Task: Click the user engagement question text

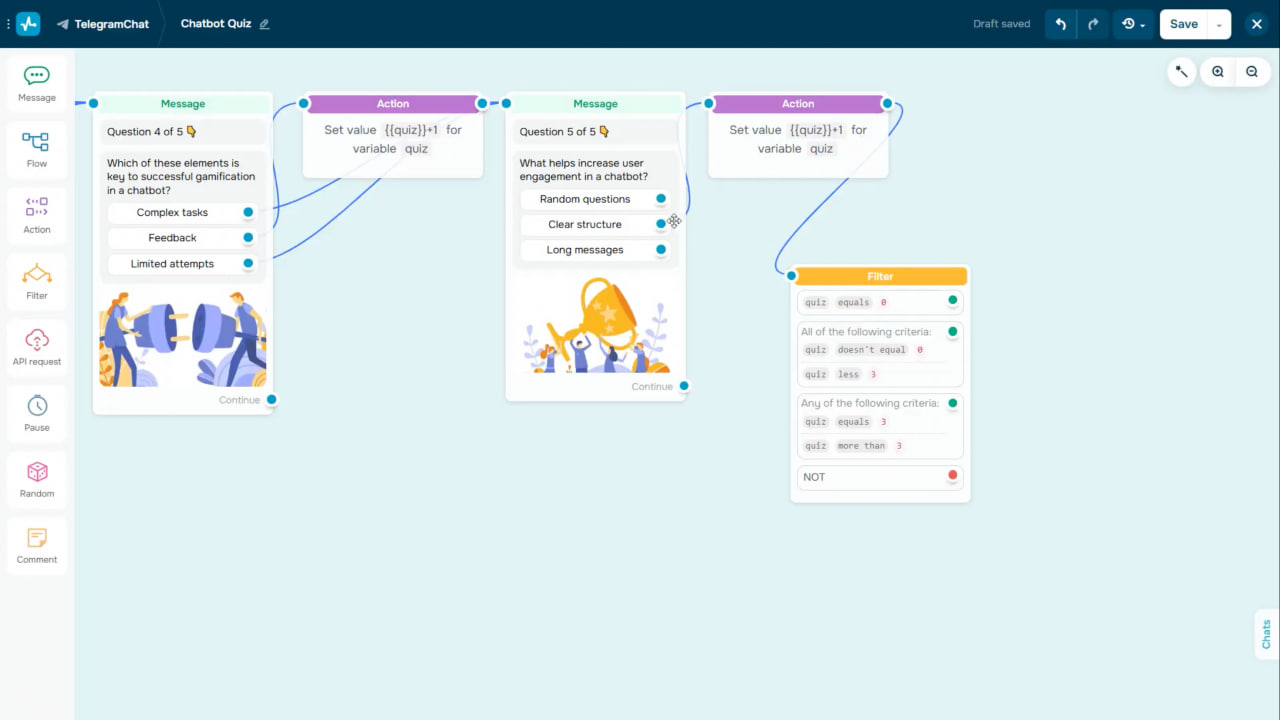Action: click(x=584, y=170)
